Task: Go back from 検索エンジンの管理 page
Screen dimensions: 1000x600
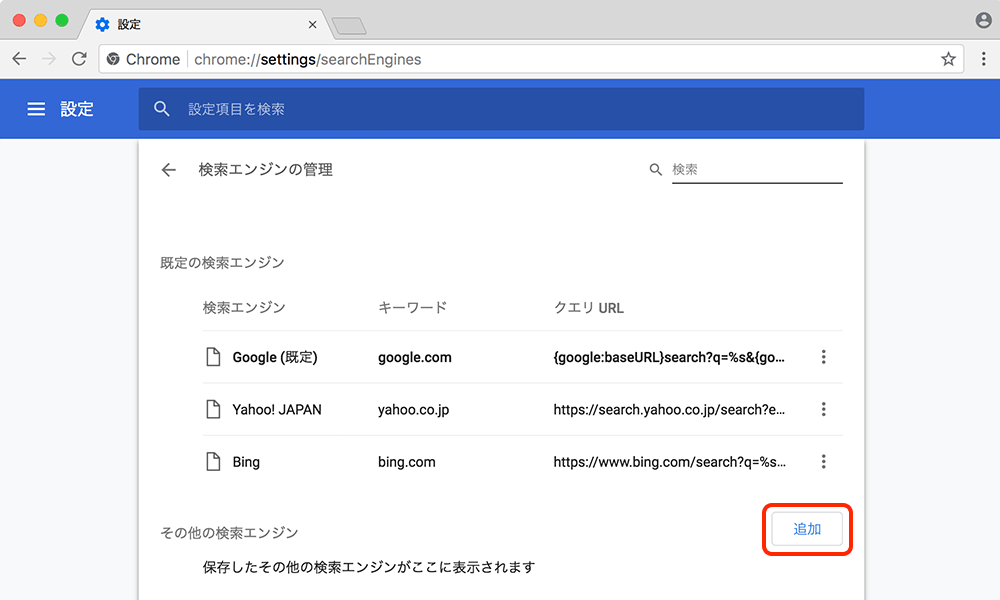Action: click(168, 170)
